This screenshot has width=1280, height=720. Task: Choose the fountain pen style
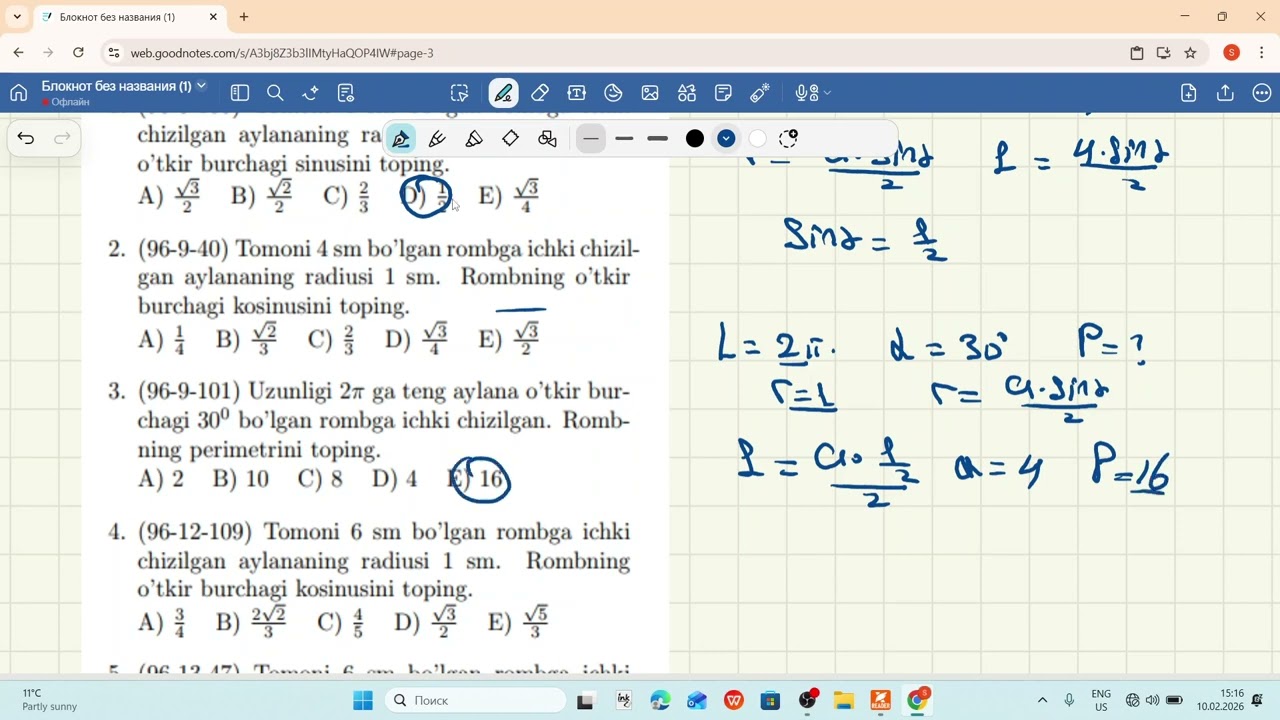(401, 138)
